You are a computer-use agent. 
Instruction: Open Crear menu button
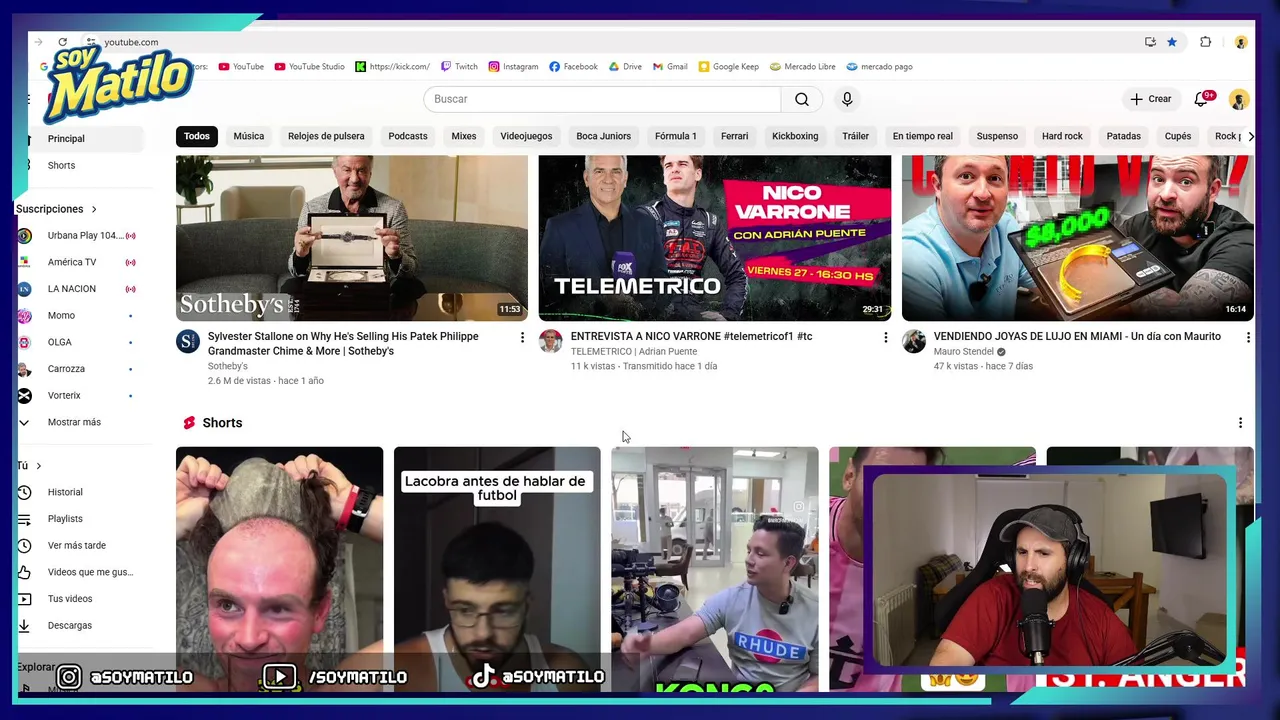(x=1151, y=99)
